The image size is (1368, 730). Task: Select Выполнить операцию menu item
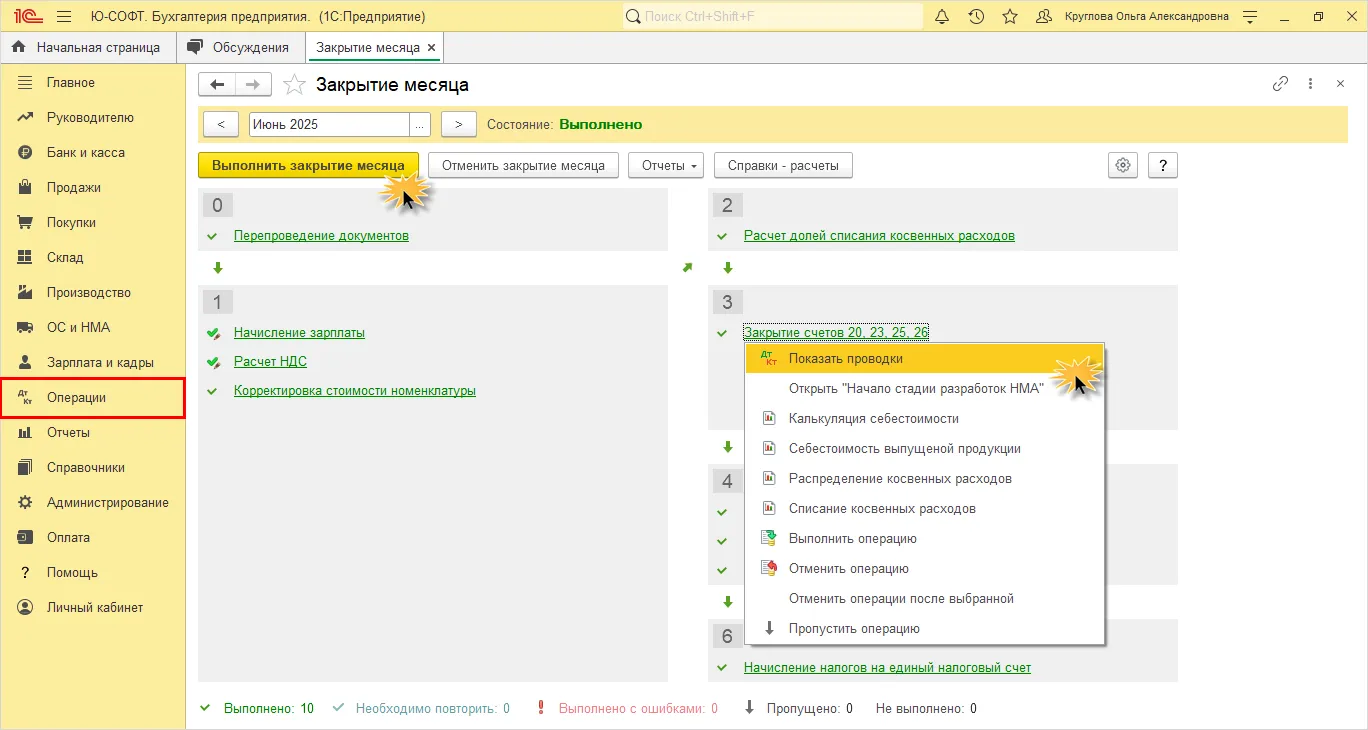point(925,538)
